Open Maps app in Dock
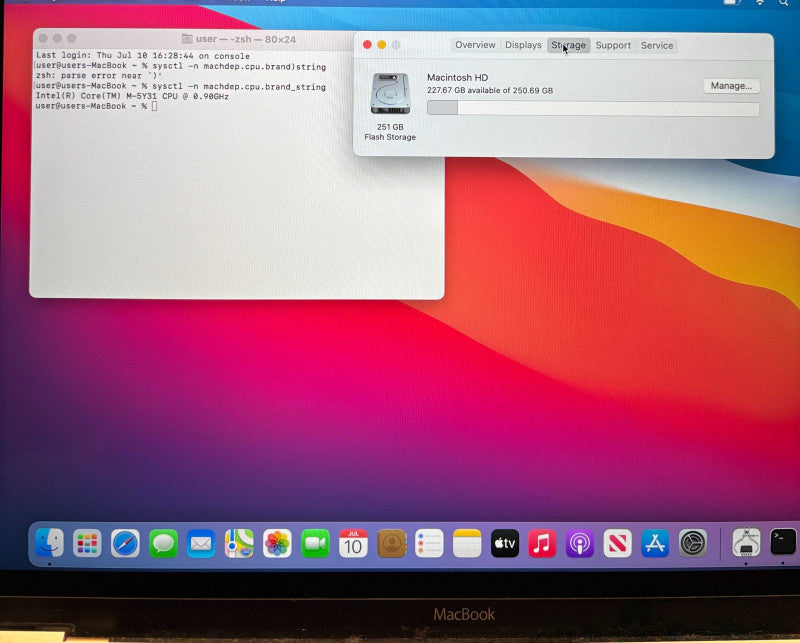 coord(239,543)
